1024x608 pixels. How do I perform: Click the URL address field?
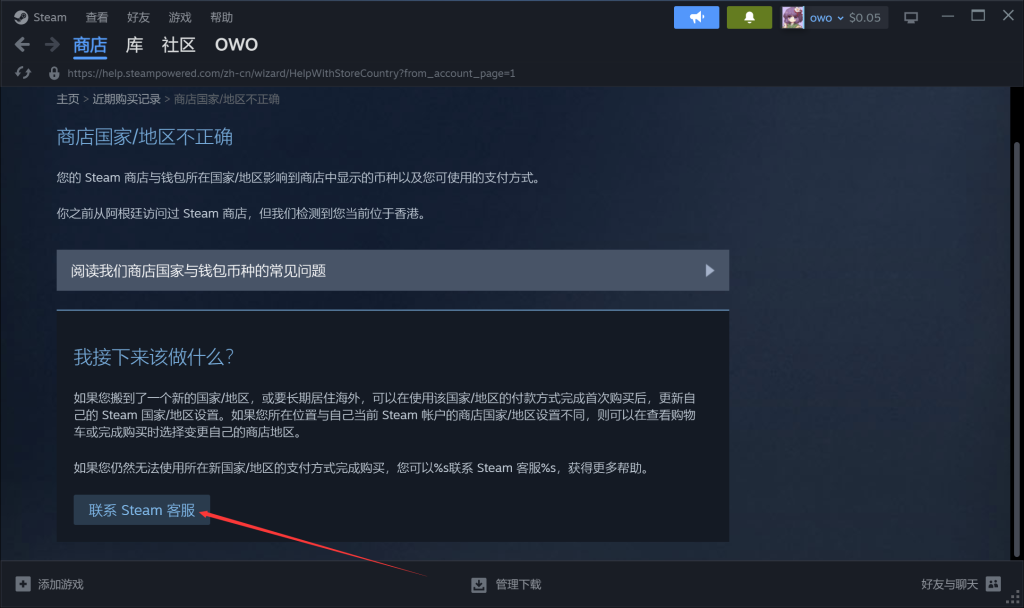291,73
